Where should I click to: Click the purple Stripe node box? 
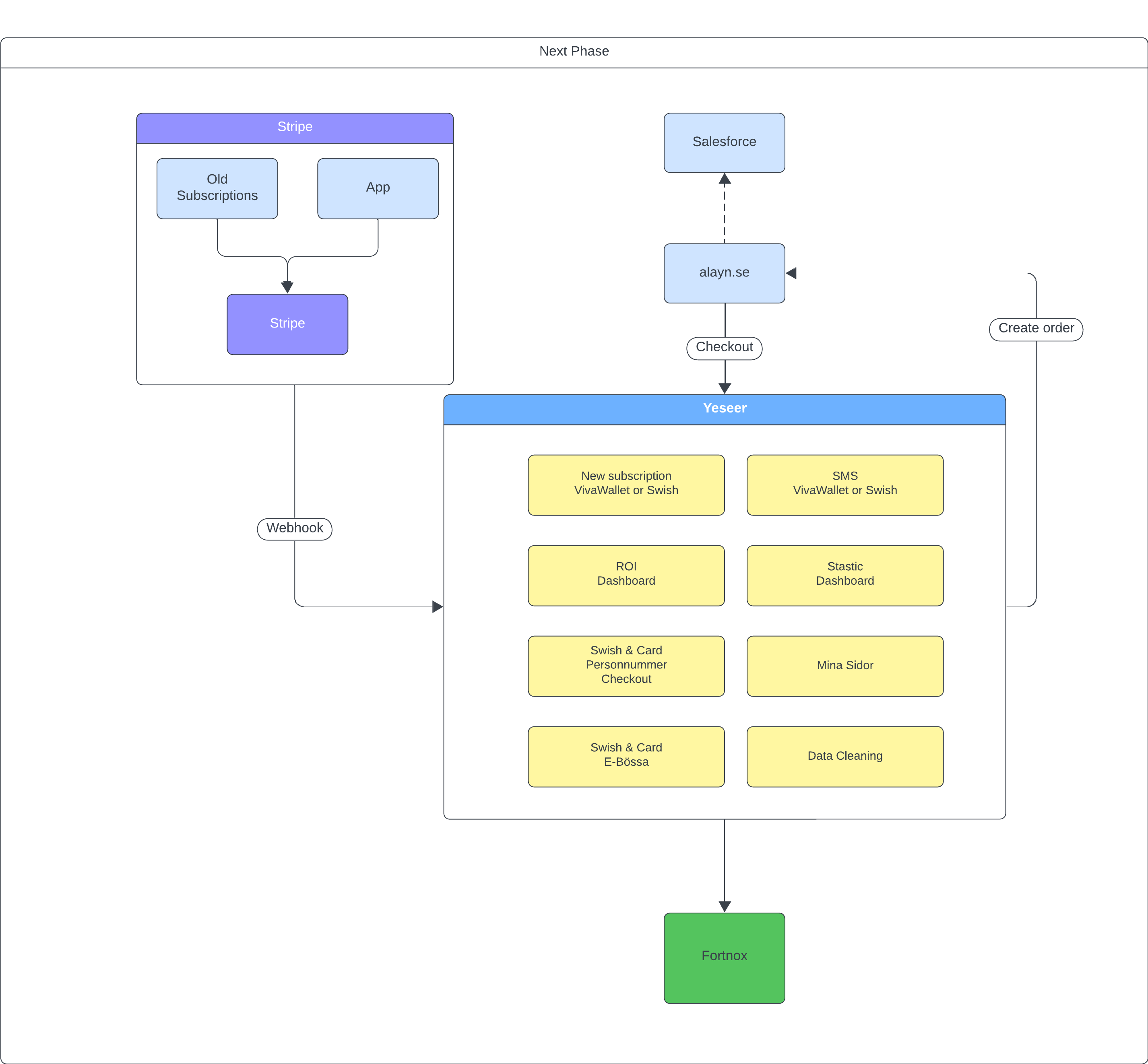coord(287,324)
